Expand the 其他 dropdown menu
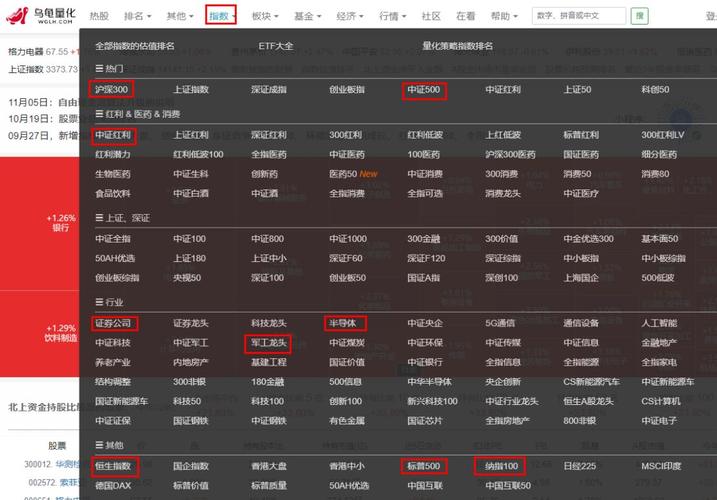This screenshot has height=500, width=717. (x=180, y=16)
